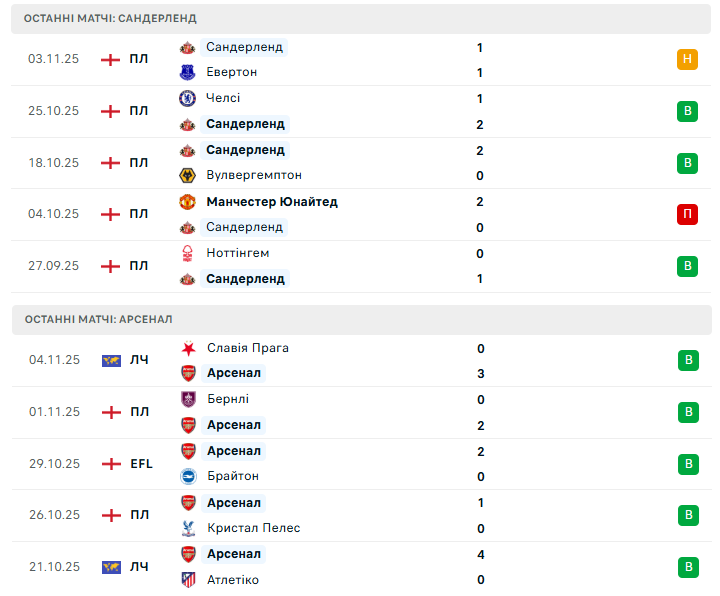This screenshot has width=720, height=596.
Task: Click the Nottingham Forest crest icon
Action: [187, 254]
